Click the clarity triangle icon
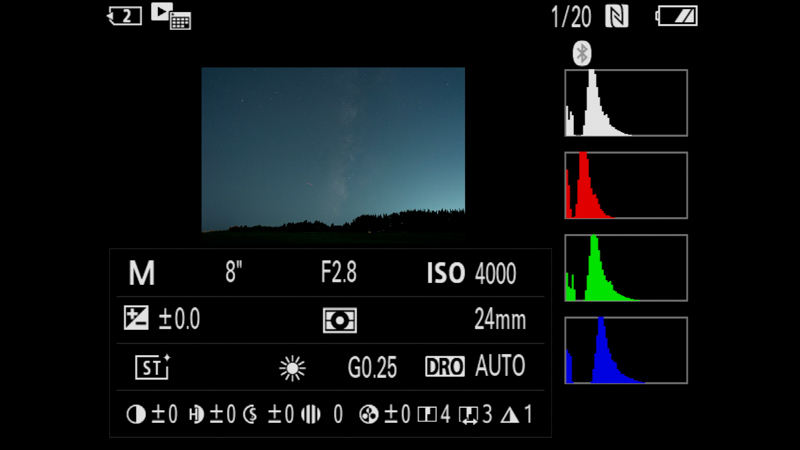This screenshot has width=800, height=450. tap(510, 415)
